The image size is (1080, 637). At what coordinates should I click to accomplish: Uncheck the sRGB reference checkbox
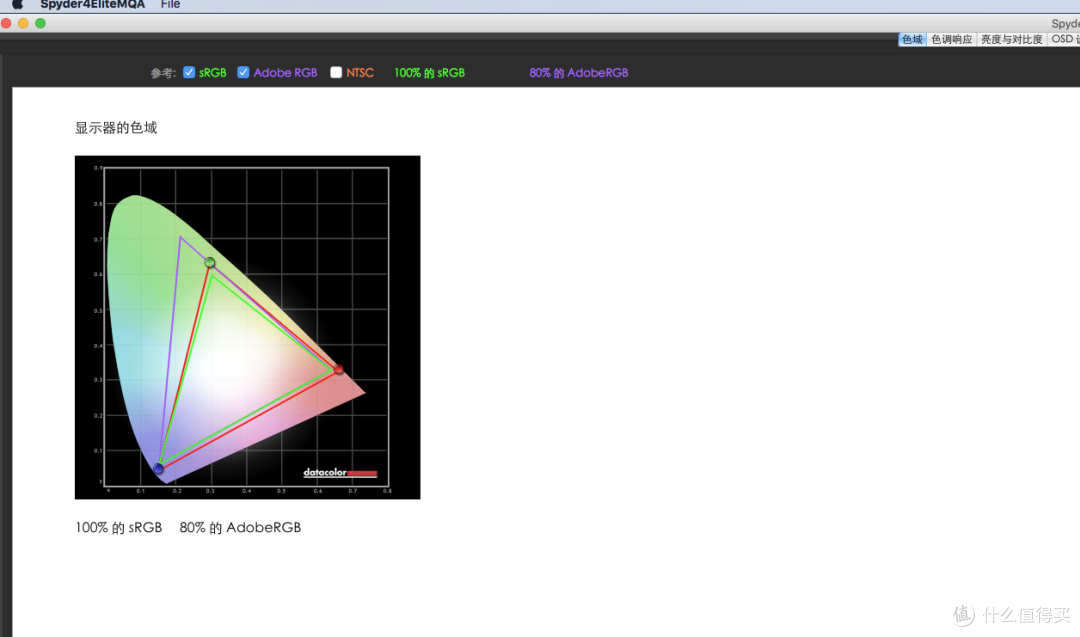pos(189,72)
